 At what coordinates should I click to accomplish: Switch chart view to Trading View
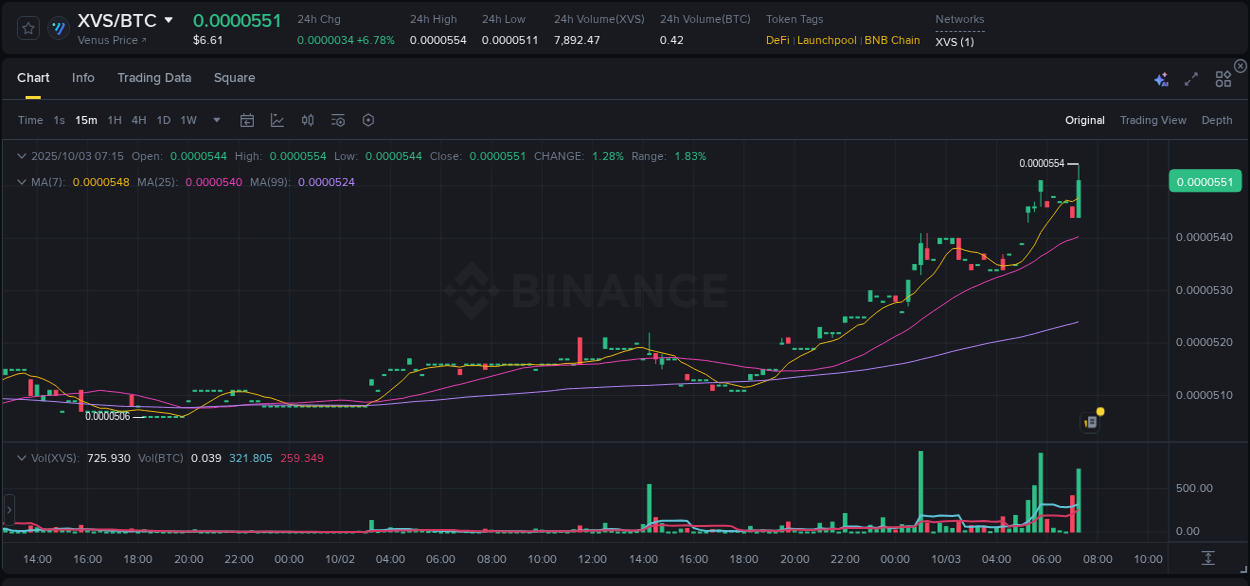coord(1152,120)
